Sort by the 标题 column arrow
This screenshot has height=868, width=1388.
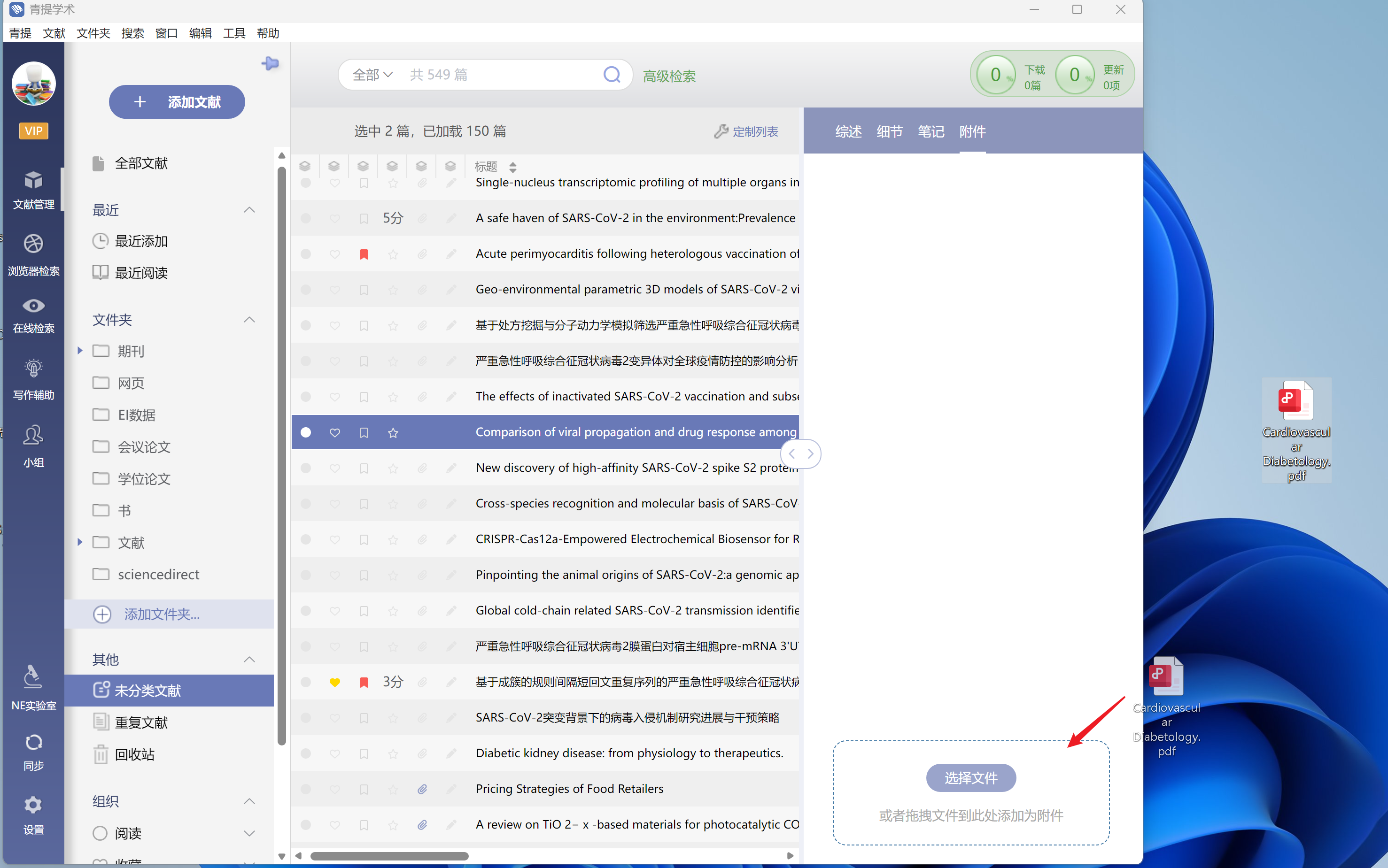[x=513, y=167]
